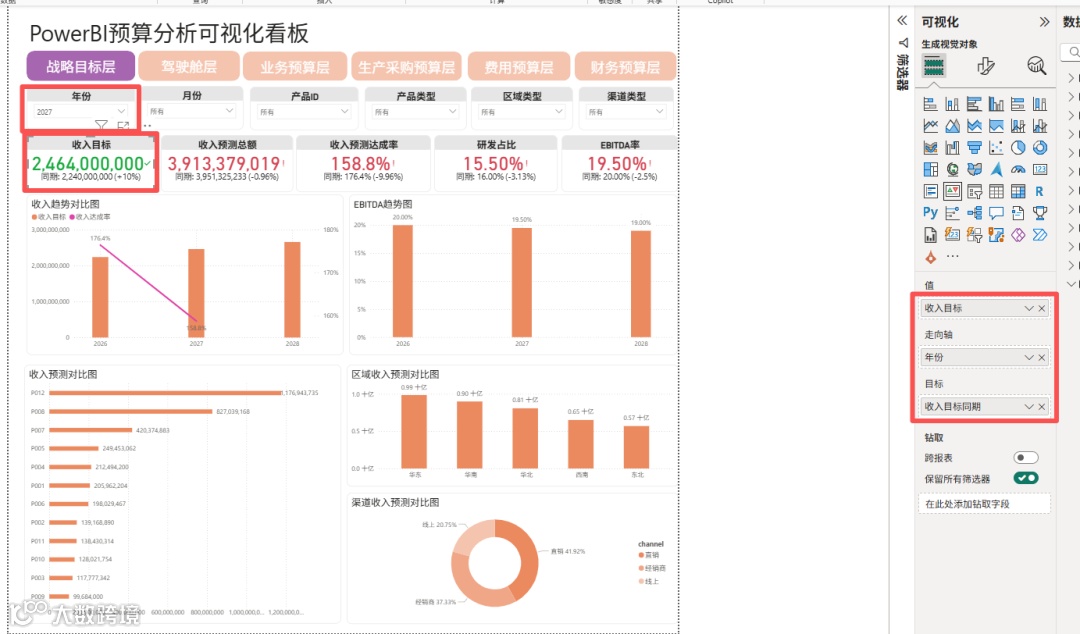Screen dimensions: 1080x634
Task: Select the R script visual
Action: (x=1039, y=191)
